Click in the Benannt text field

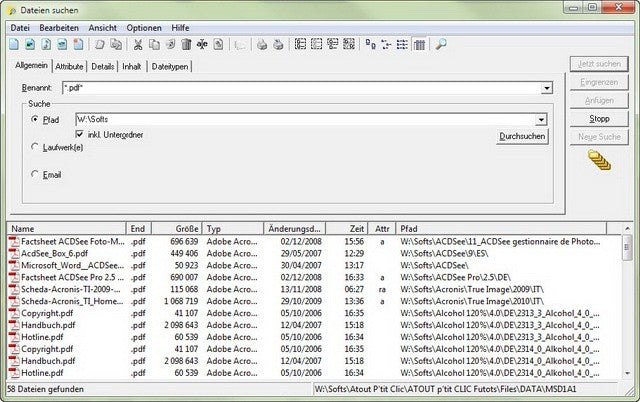[x=302, y=88]
